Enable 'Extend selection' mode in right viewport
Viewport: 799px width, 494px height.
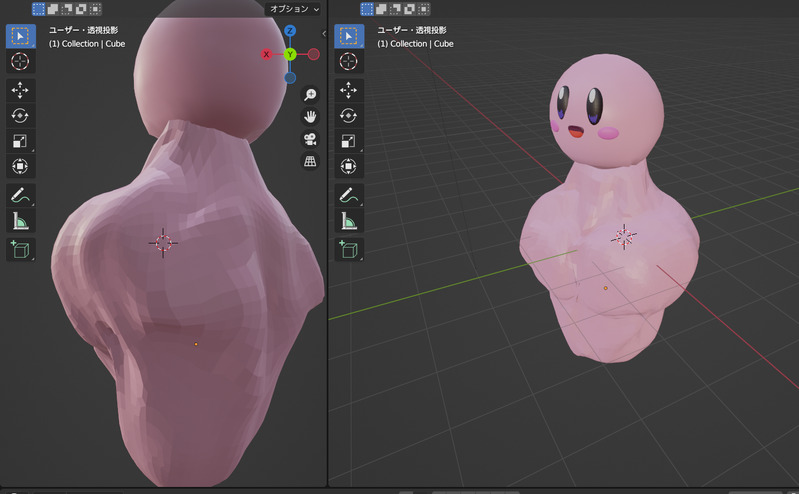tap(381, 9)
